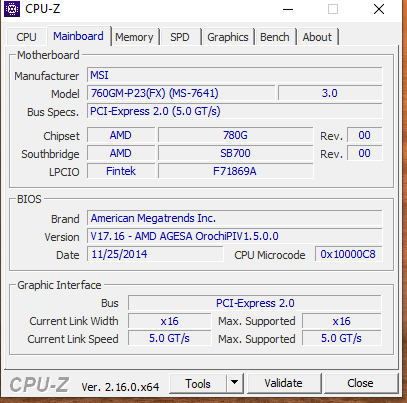
Task: Click the Manufacturer field showing MSI
Action: pos(235,75)
